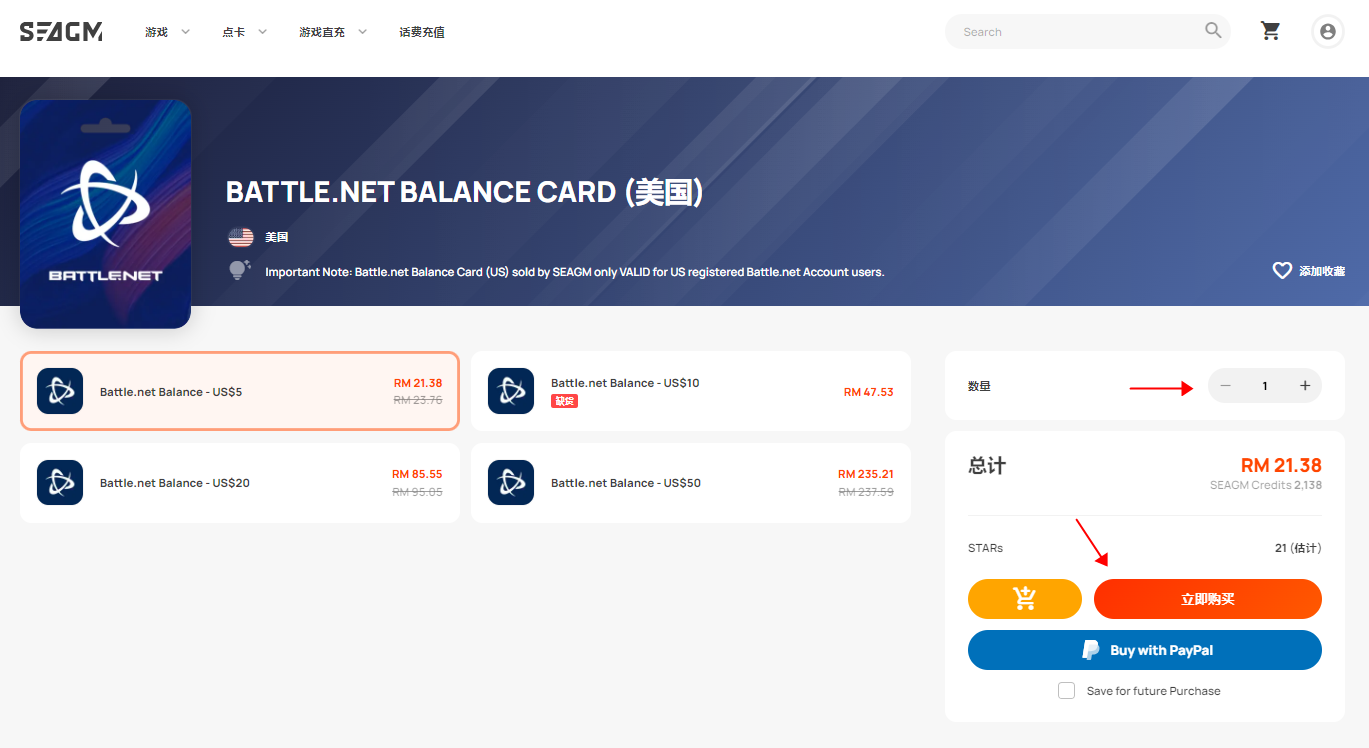
Task: Expand the 游戏 menu chevron
Action: coord(185,32)
